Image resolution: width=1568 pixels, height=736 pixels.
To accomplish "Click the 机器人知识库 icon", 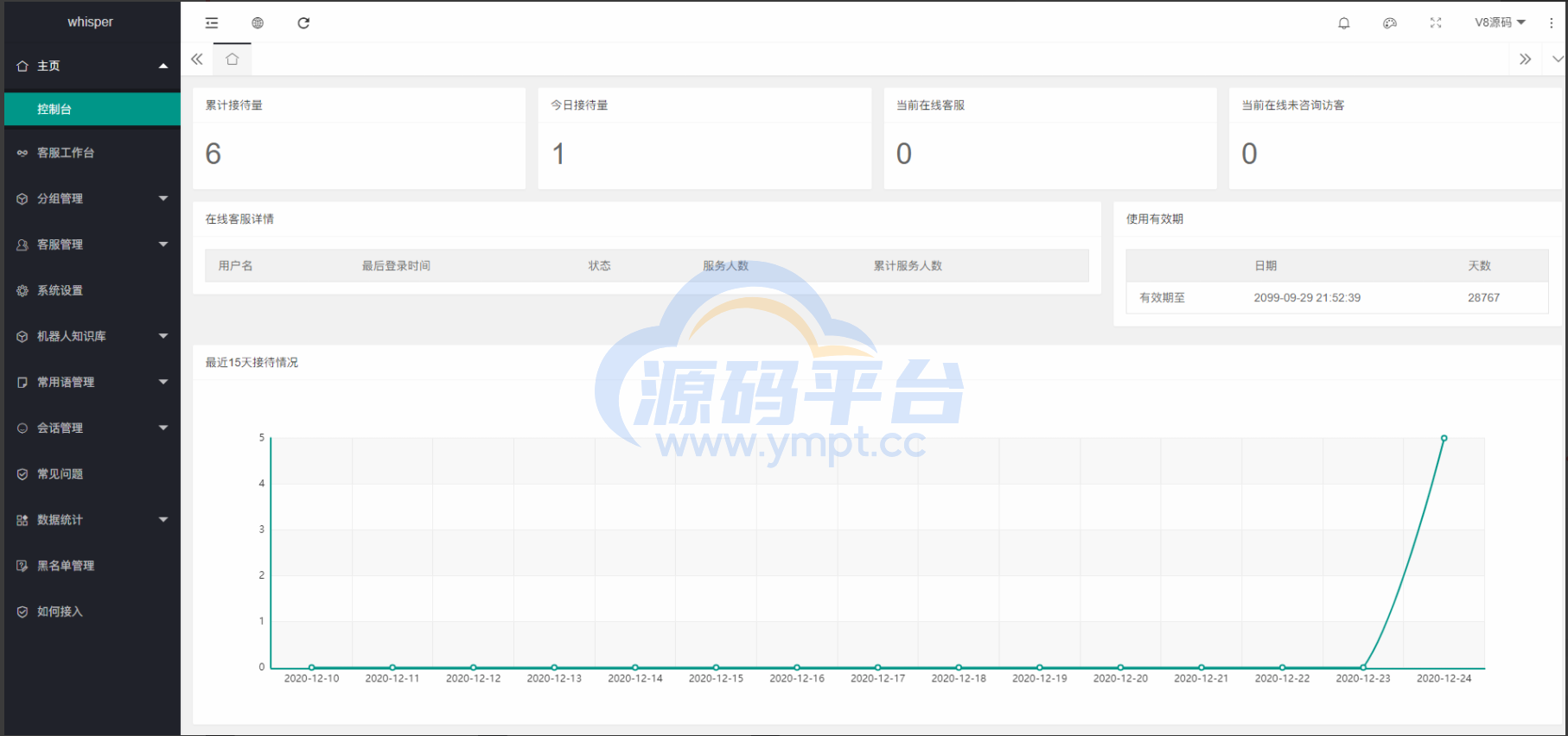I will coord(22,336).
